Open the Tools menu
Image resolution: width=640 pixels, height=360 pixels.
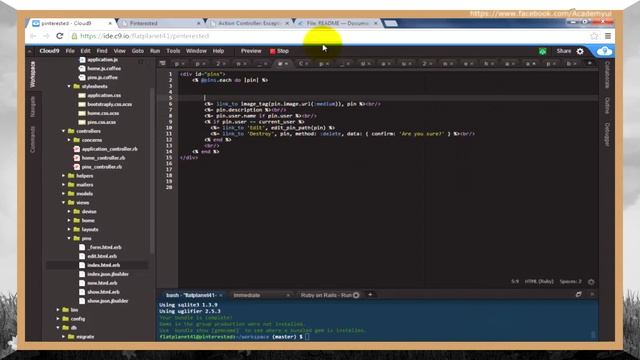pos(173,51)
